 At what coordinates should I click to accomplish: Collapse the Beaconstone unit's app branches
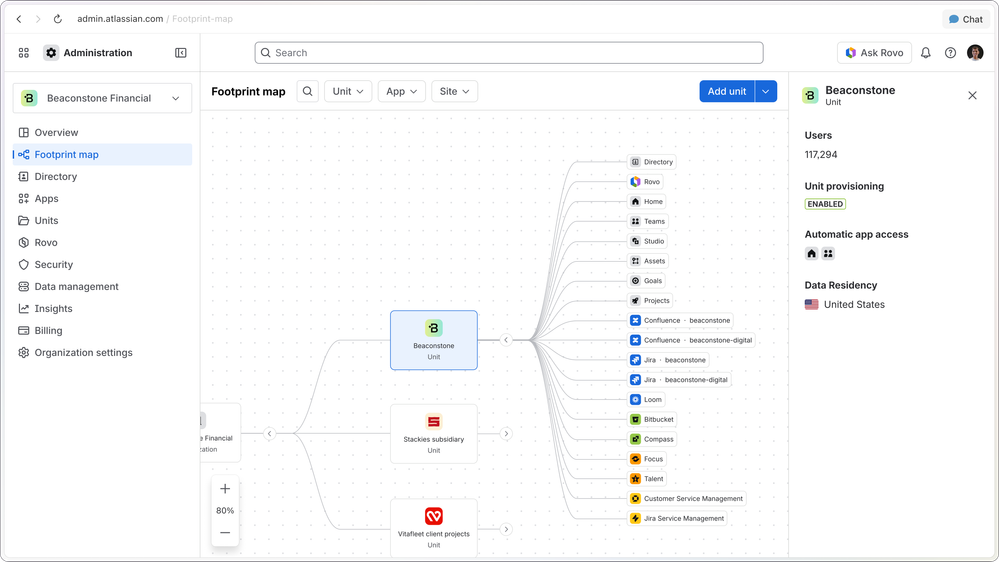(x=506, y=340)
